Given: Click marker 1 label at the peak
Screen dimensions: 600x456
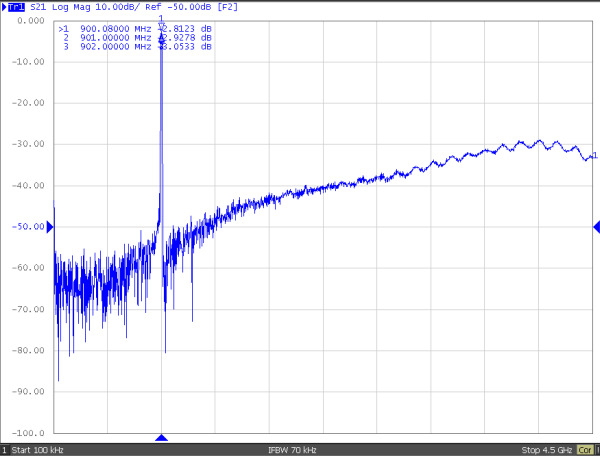Looking at the screenshot, I should [161, 18].
